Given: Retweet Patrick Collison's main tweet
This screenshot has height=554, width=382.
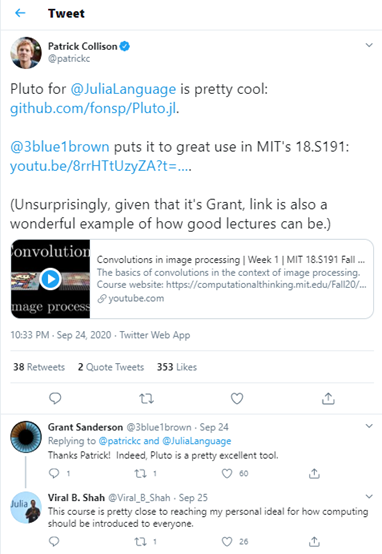Looking at the screenshot, I should (x=146, y=399).
